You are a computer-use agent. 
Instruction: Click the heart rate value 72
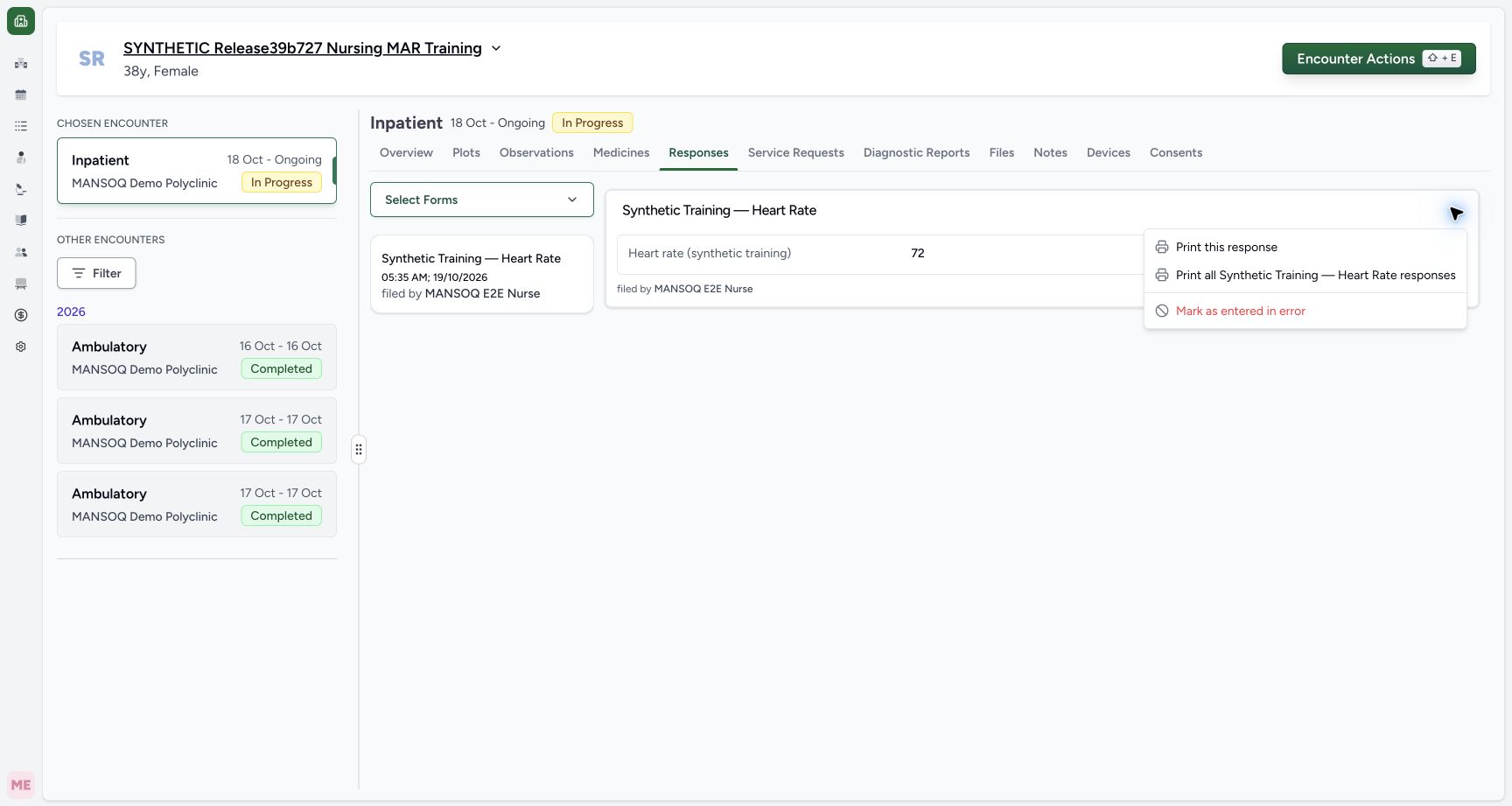tap(918, 253)
